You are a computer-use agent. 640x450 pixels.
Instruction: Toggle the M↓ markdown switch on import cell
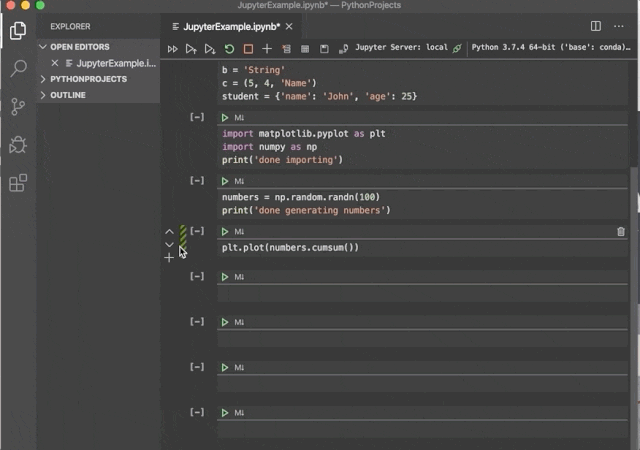[240, 118]
